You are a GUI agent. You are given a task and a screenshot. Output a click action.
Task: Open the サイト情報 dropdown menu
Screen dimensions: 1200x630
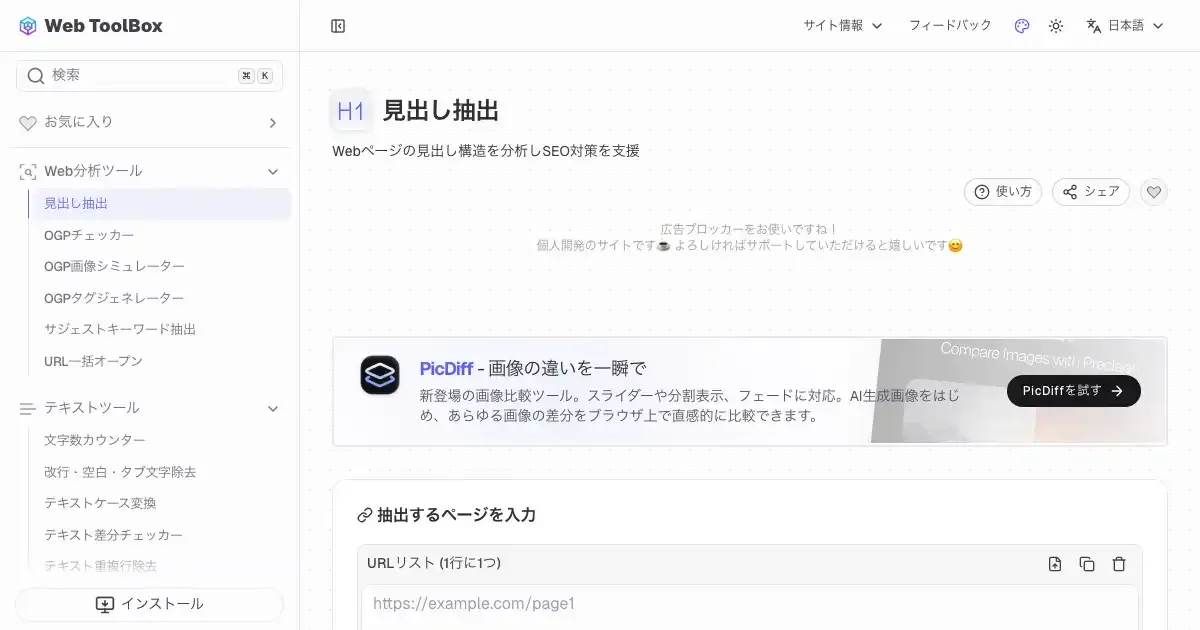click(x=842, y=26)
